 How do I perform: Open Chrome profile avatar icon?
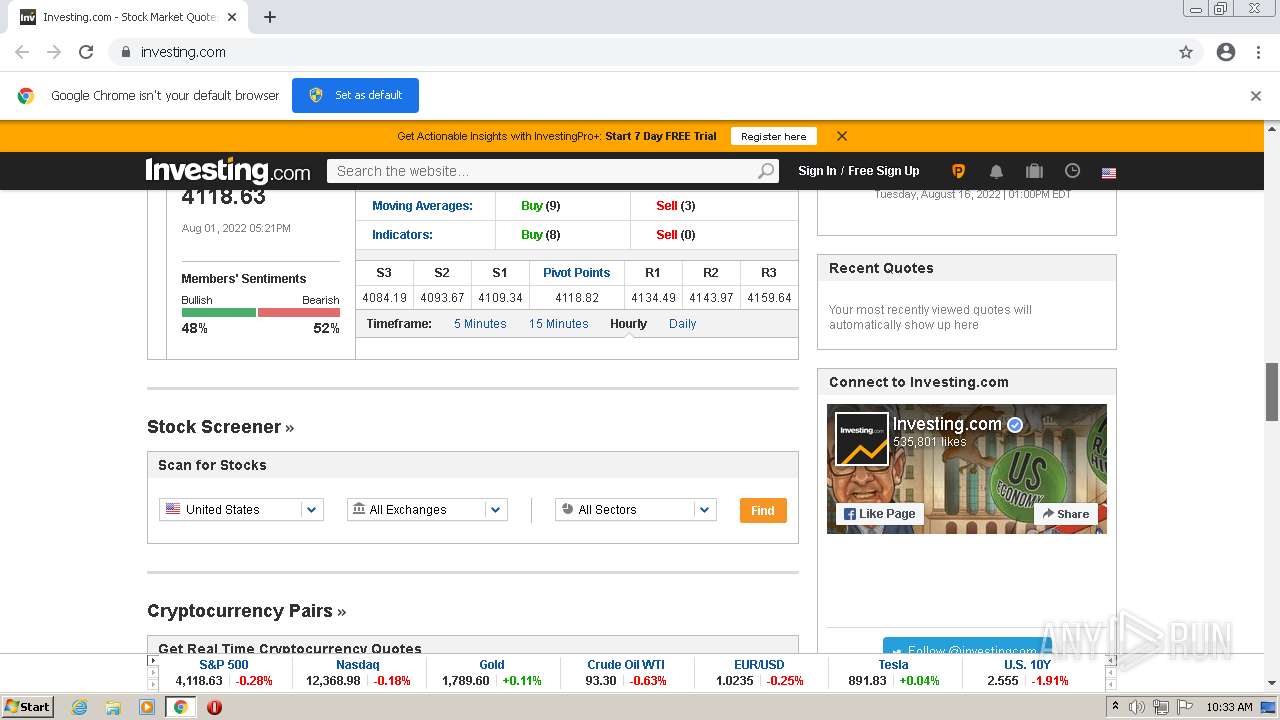coord(1226,52)
